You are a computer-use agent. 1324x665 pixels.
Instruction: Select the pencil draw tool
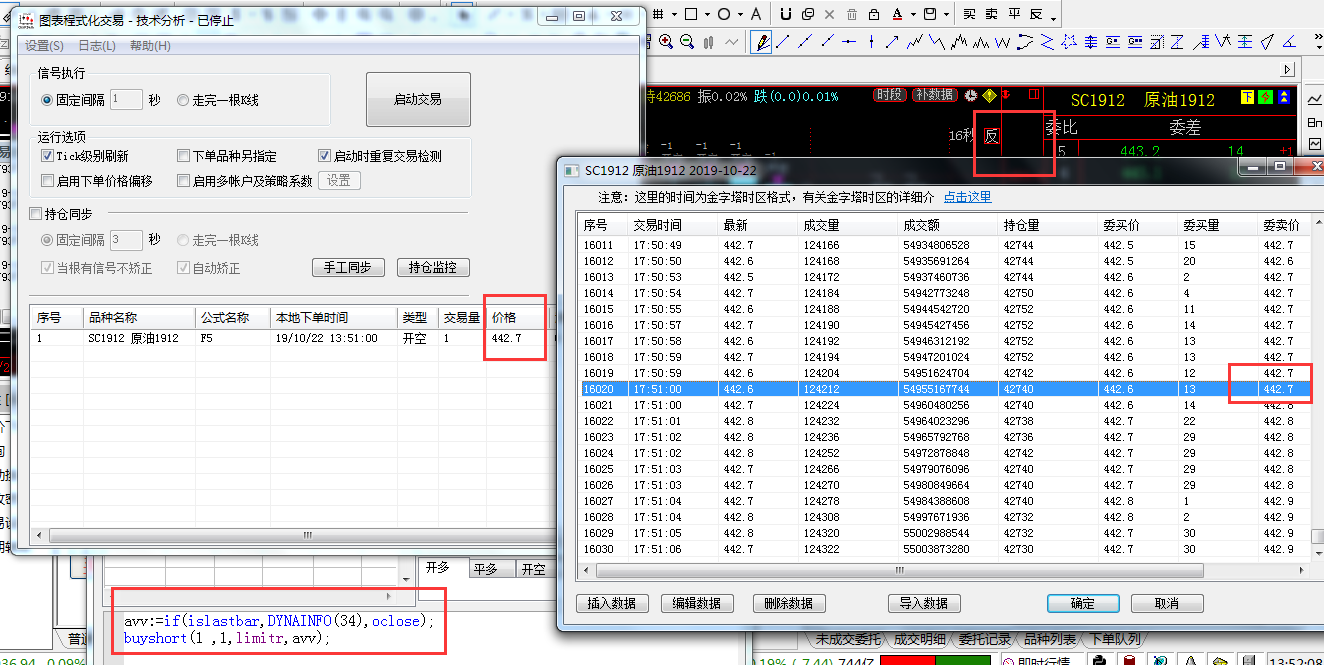pyautogui.click(x=761, y=42)
